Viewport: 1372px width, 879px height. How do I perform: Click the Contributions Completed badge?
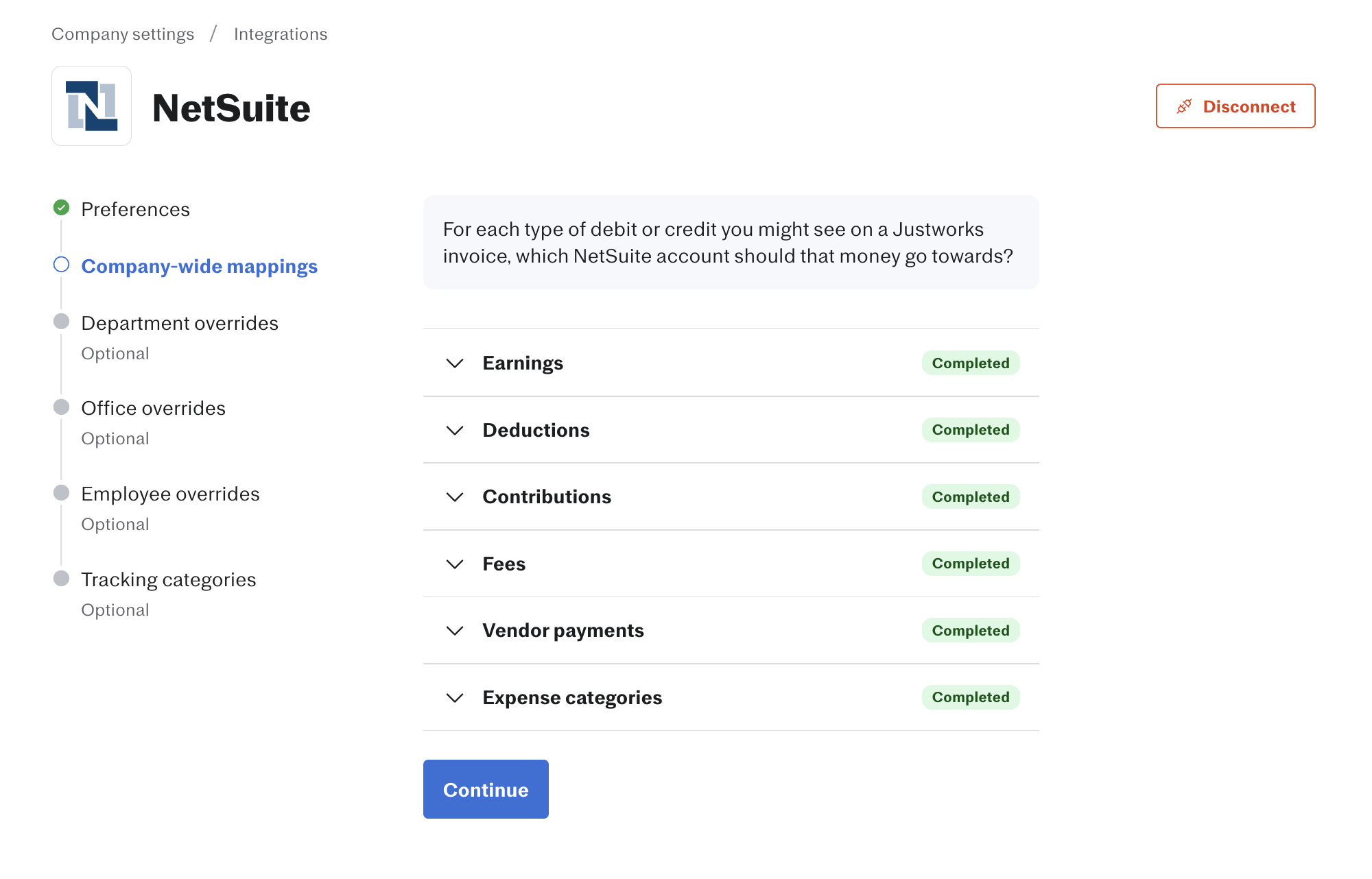point(971,497)
